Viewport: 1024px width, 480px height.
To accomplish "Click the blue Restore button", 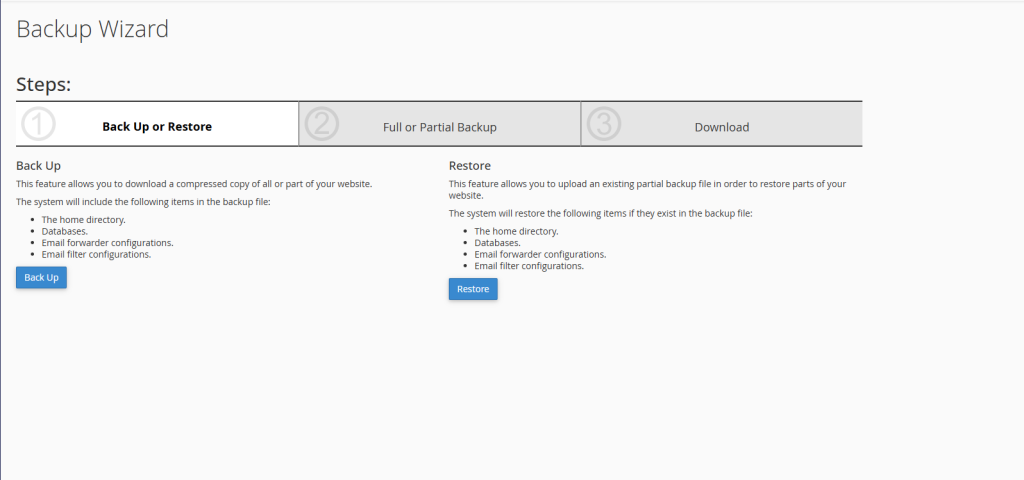I will pyautogui.click(x=473, y=289).
